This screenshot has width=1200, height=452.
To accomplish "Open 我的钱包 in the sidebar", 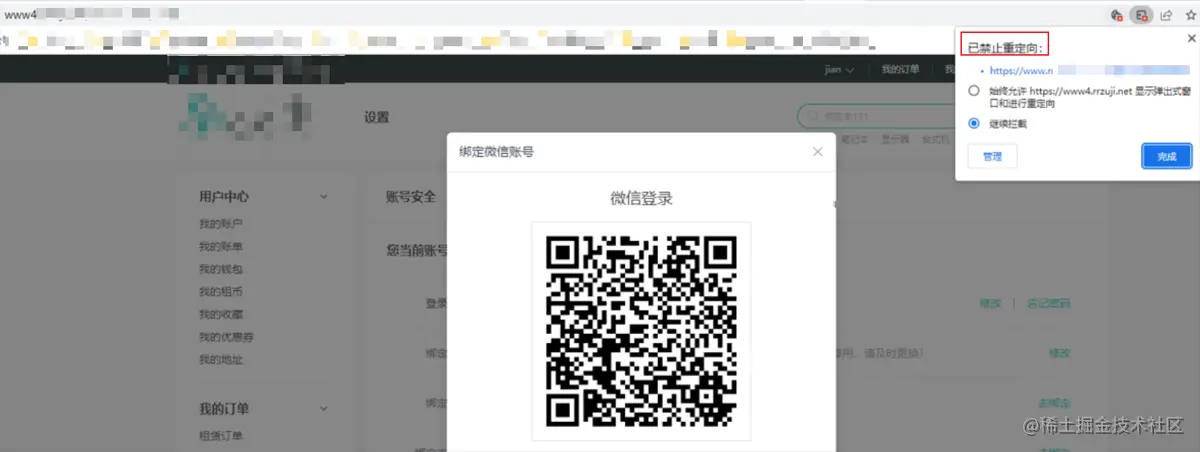I will pyautogui.click(x=221, y=269).
